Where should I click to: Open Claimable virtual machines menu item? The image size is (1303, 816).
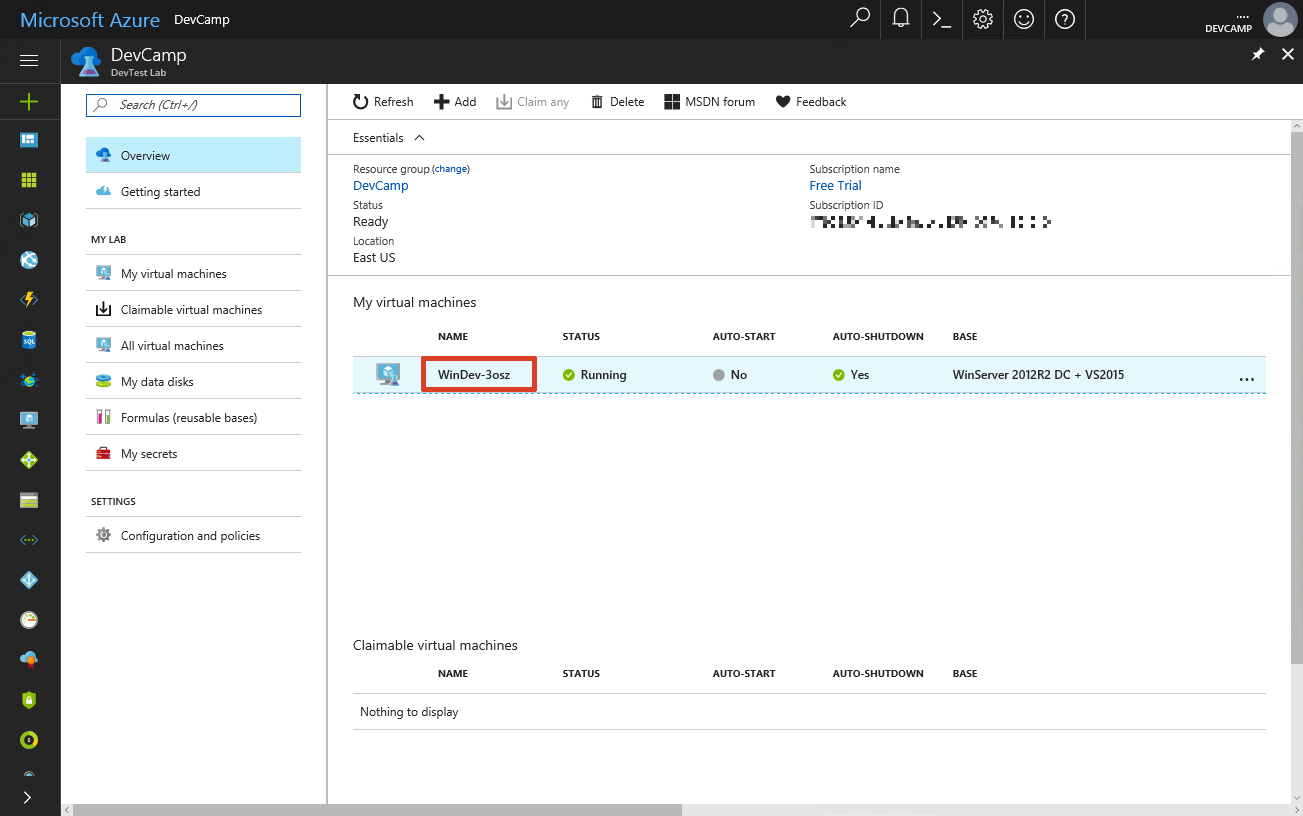pyautogui.click(x=194, y=309)
